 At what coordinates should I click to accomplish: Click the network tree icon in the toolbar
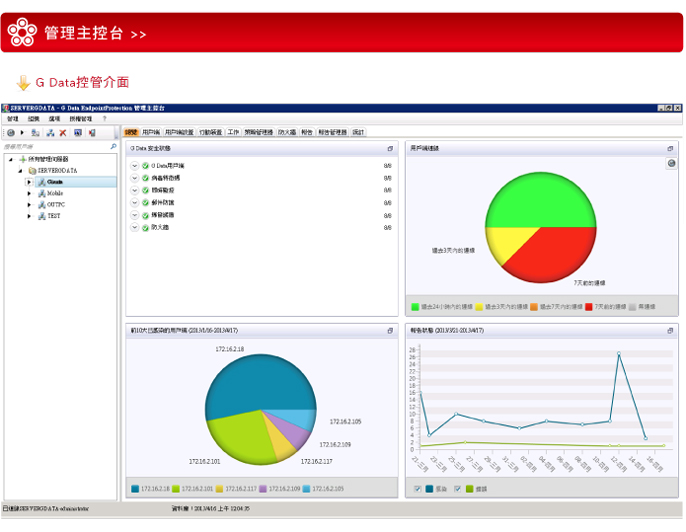(51, 133)
